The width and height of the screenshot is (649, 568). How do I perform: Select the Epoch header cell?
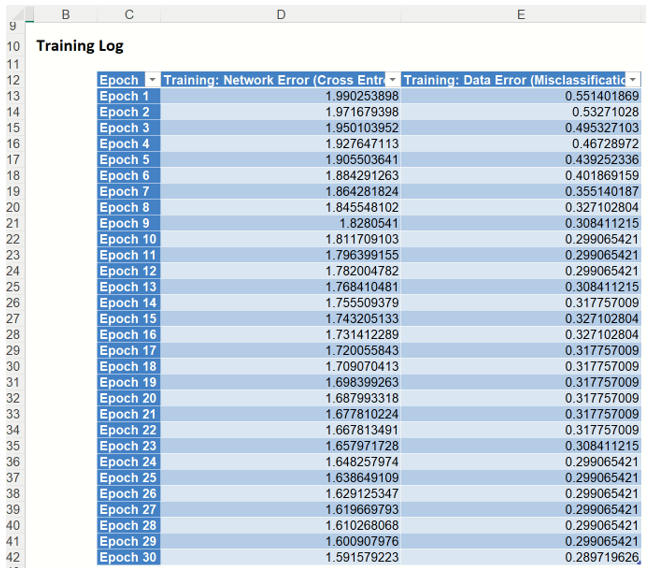tap(129, 79)
